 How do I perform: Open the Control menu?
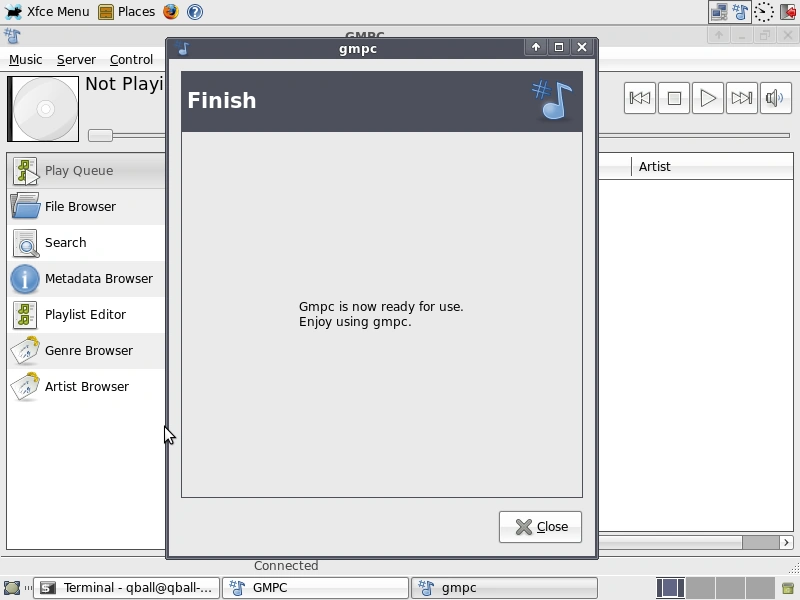(131, 60)
